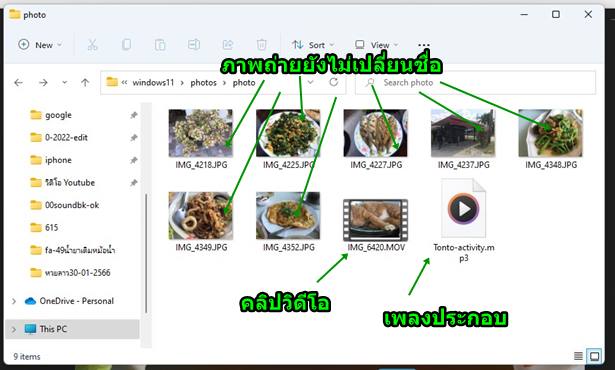This screenshot has width=615, height=370.
Task: Click photos in the address breadcrumb
Action: tap(204, 82)
